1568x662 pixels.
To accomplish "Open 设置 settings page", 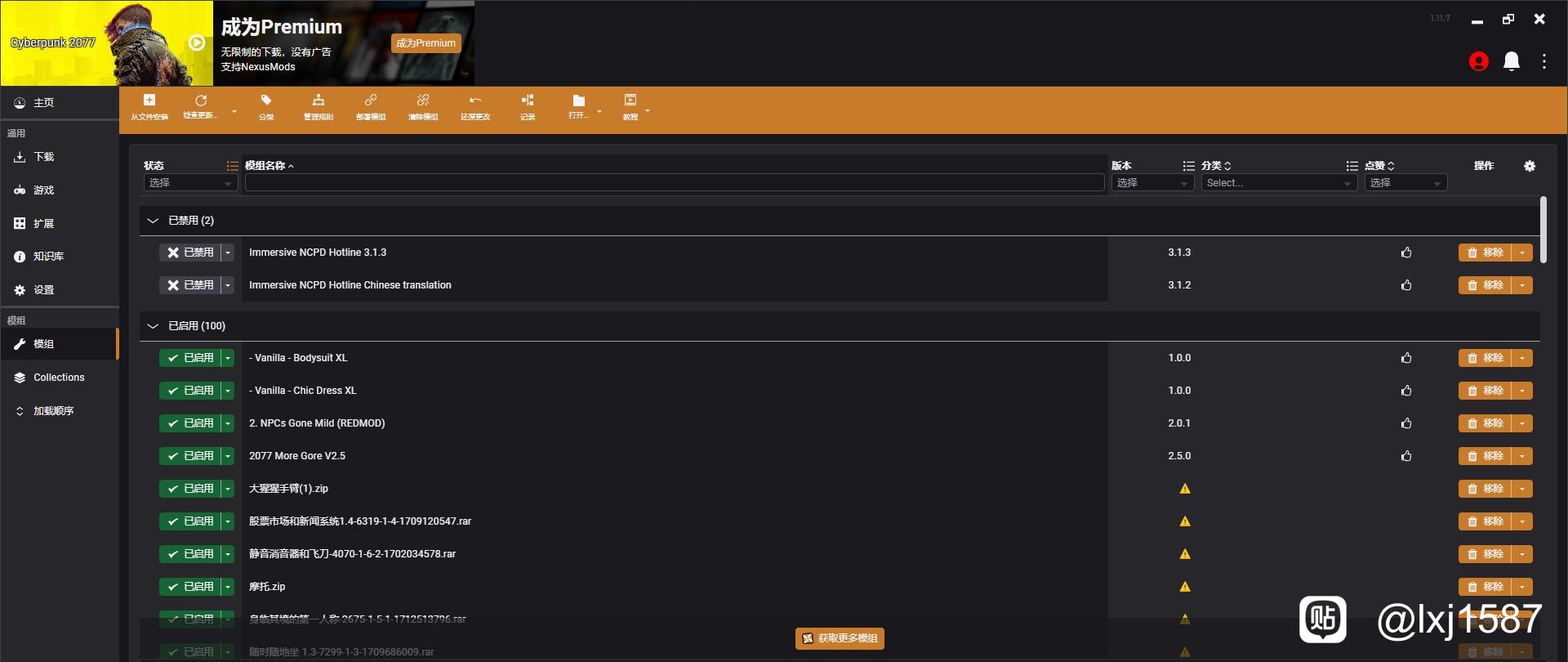I will [x=60, y=290].
